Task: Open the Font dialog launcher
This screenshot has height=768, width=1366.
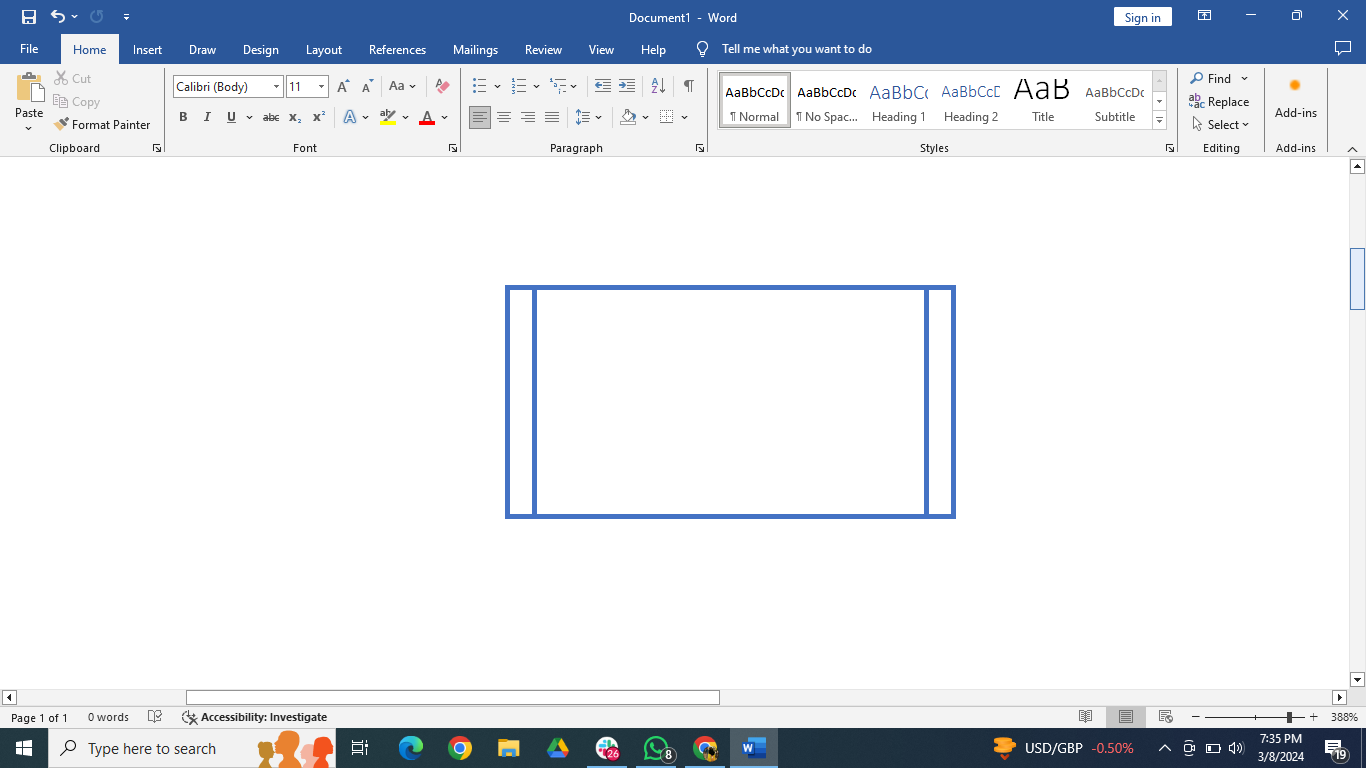Action: coord(453,148)
